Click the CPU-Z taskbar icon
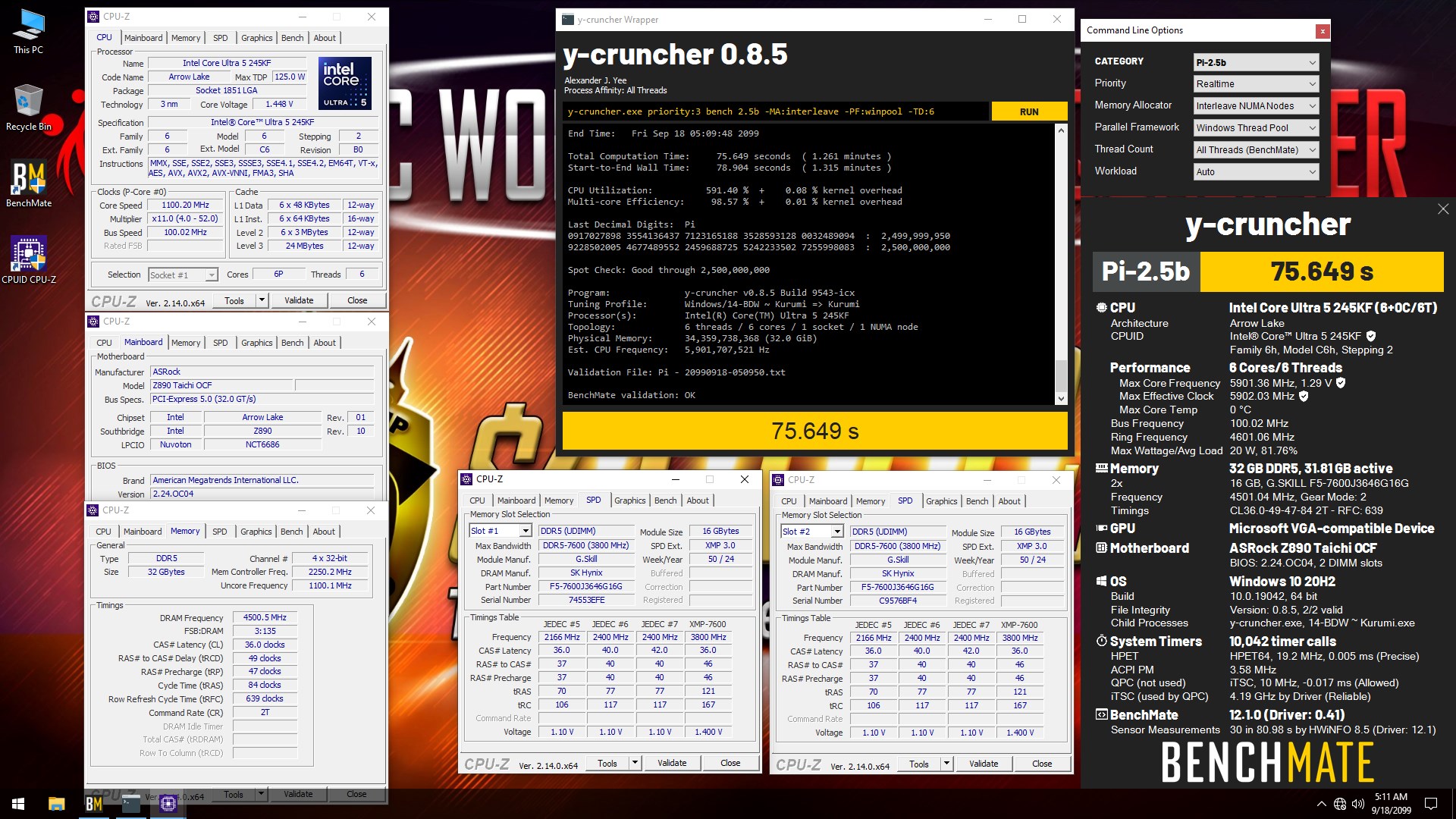 (168, 803)
